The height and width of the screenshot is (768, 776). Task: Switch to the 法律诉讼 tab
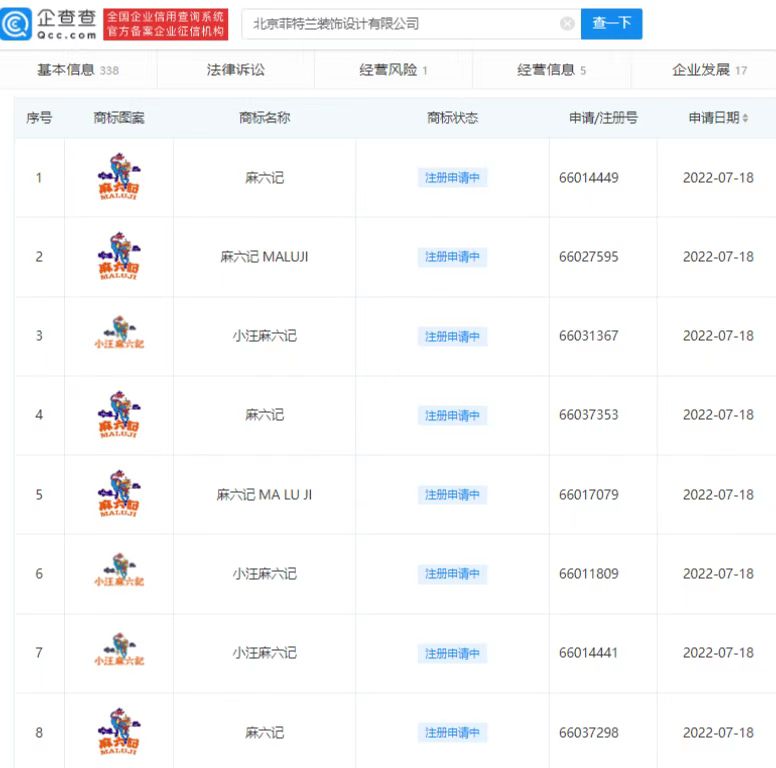point(236,70)
